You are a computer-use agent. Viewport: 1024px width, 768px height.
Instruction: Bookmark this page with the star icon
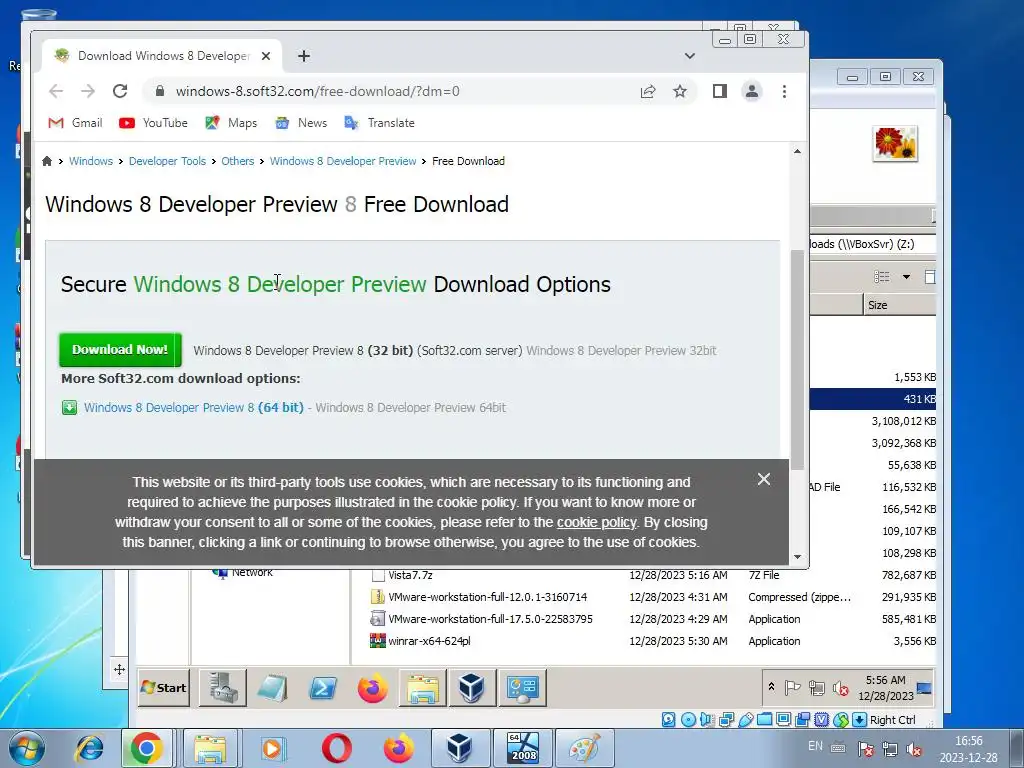[680, 91]
